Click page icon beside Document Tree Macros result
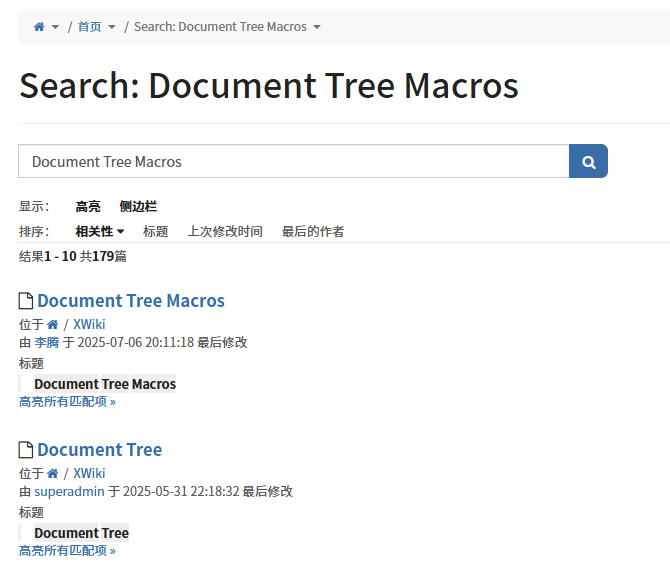The width and height of the screenshot is (670, 573). pos(26,301)
